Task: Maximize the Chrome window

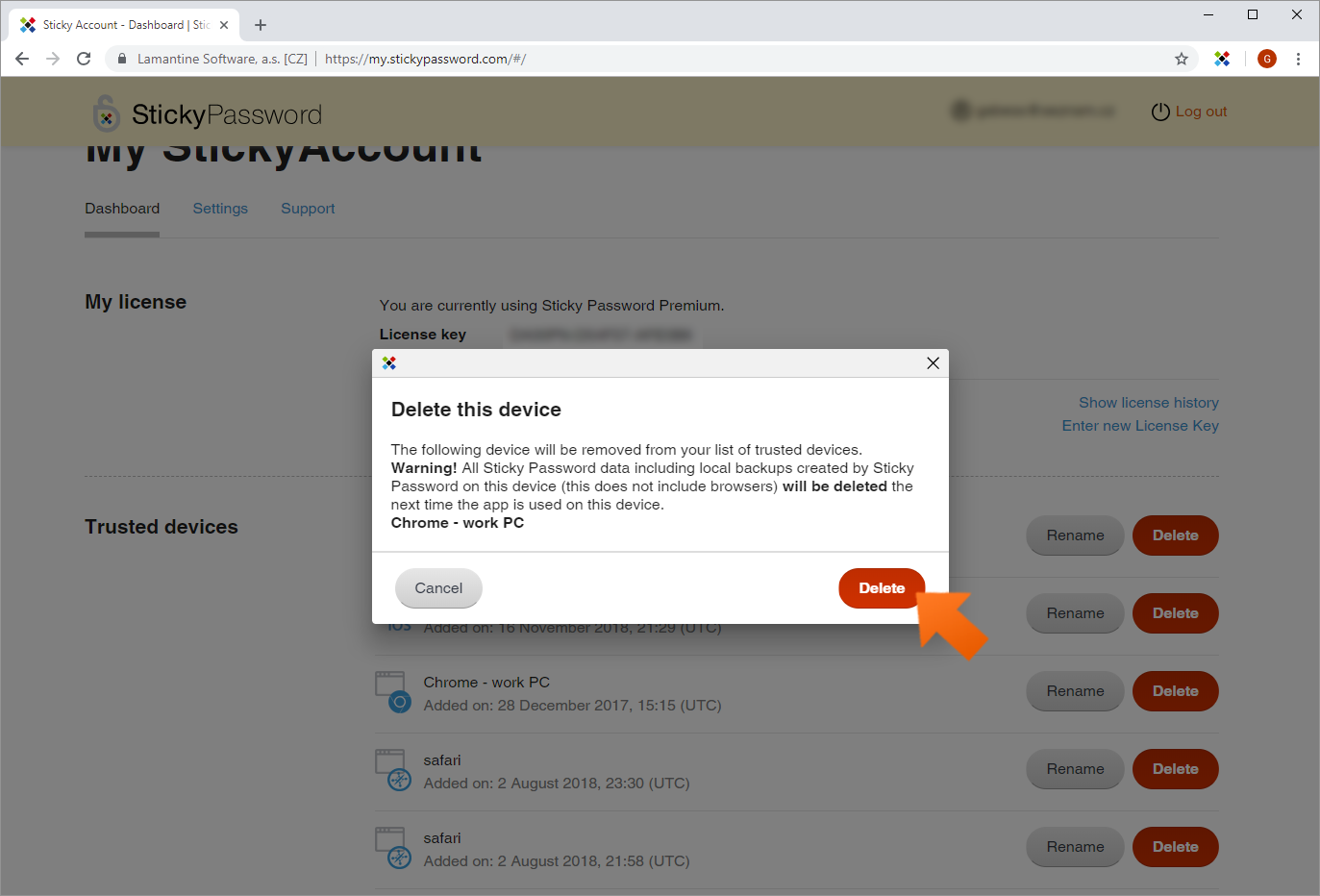Action: 1253,14
